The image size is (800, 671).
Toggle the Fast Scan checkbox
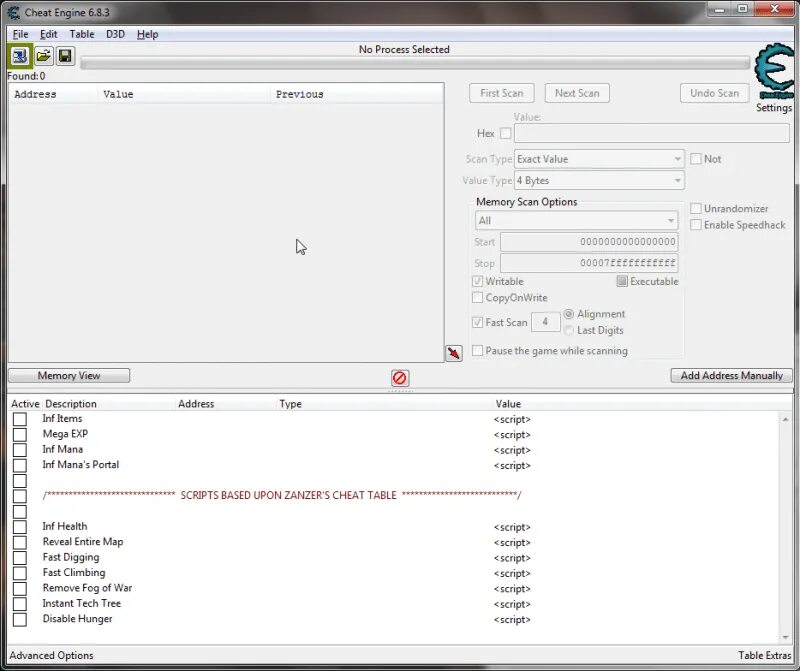(x=478, y=322)
